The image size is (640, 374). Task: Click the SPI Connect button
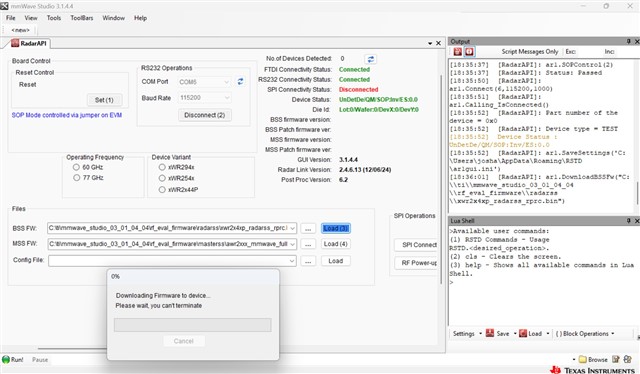click(416, 245)
